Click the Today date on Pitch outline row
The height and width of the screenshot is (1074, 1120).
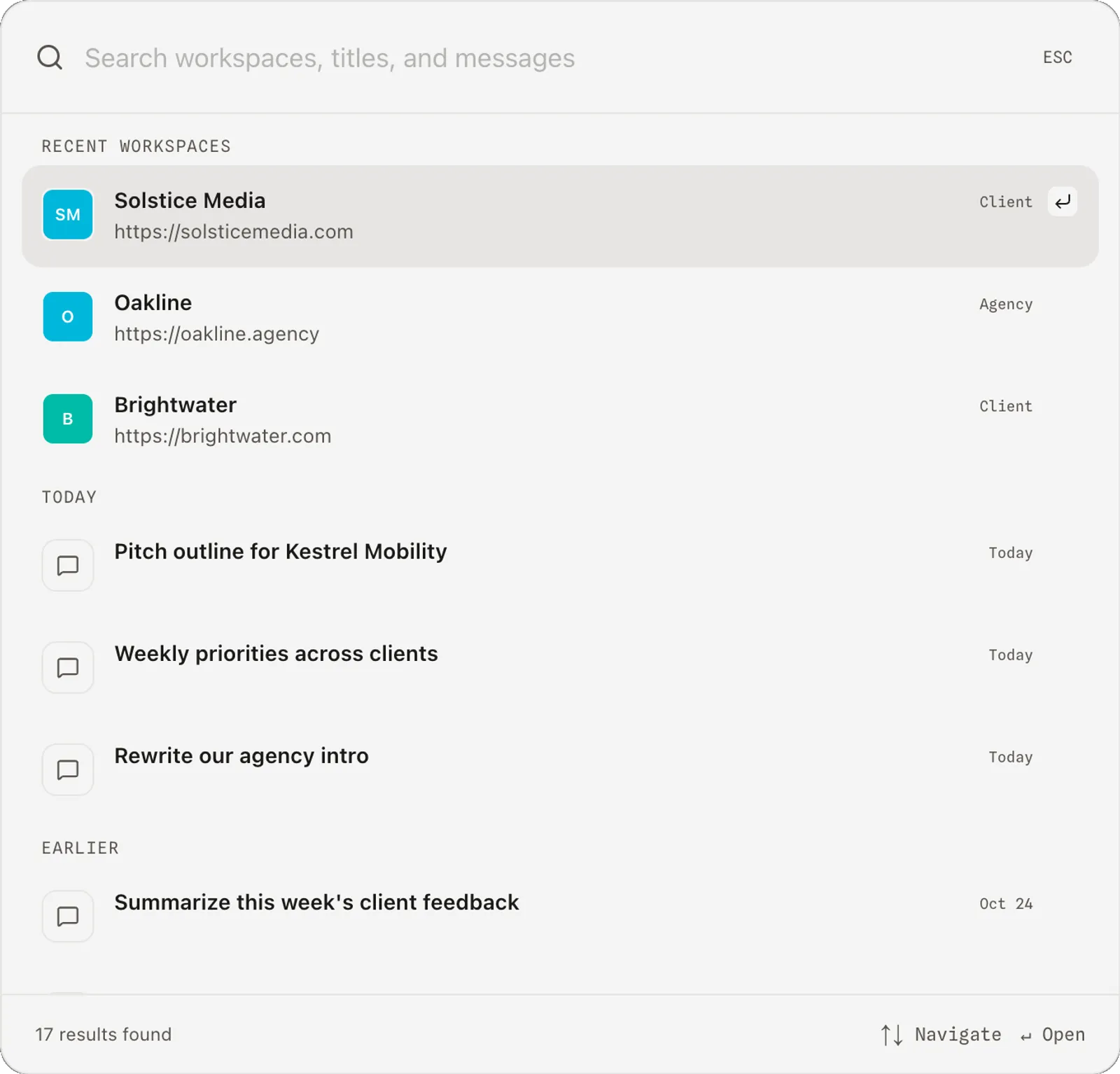(1010, 553)
